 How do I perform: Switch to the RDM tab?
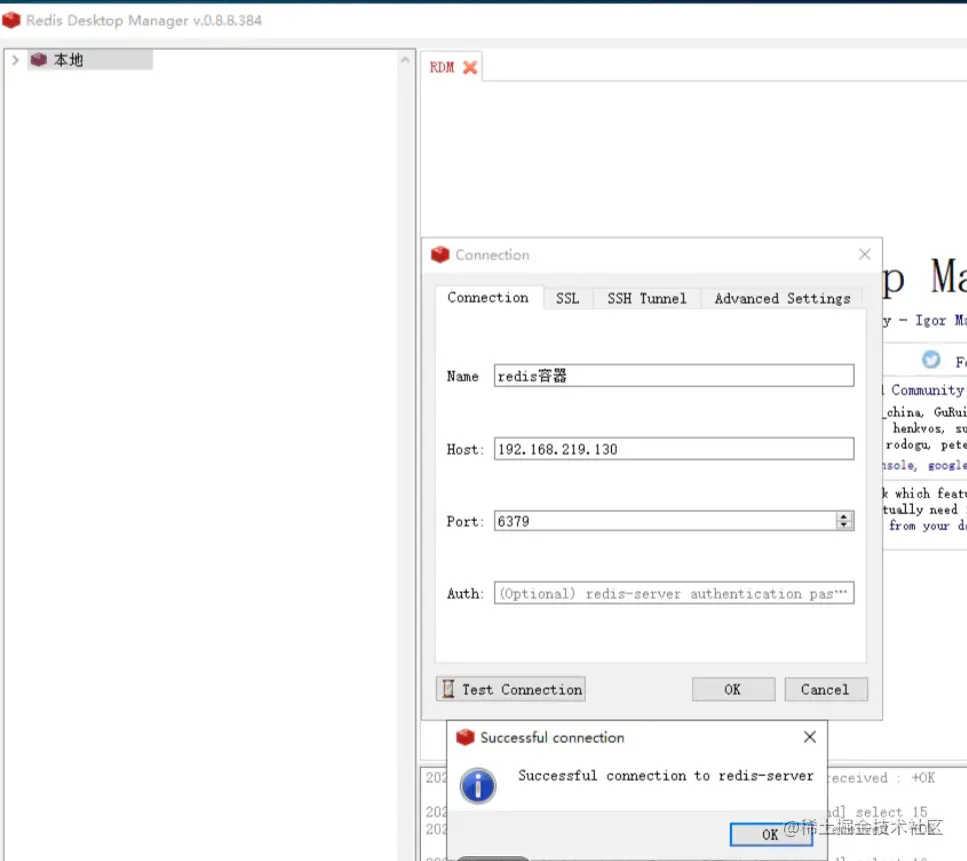pyautogui.click(x=442, y=67)
